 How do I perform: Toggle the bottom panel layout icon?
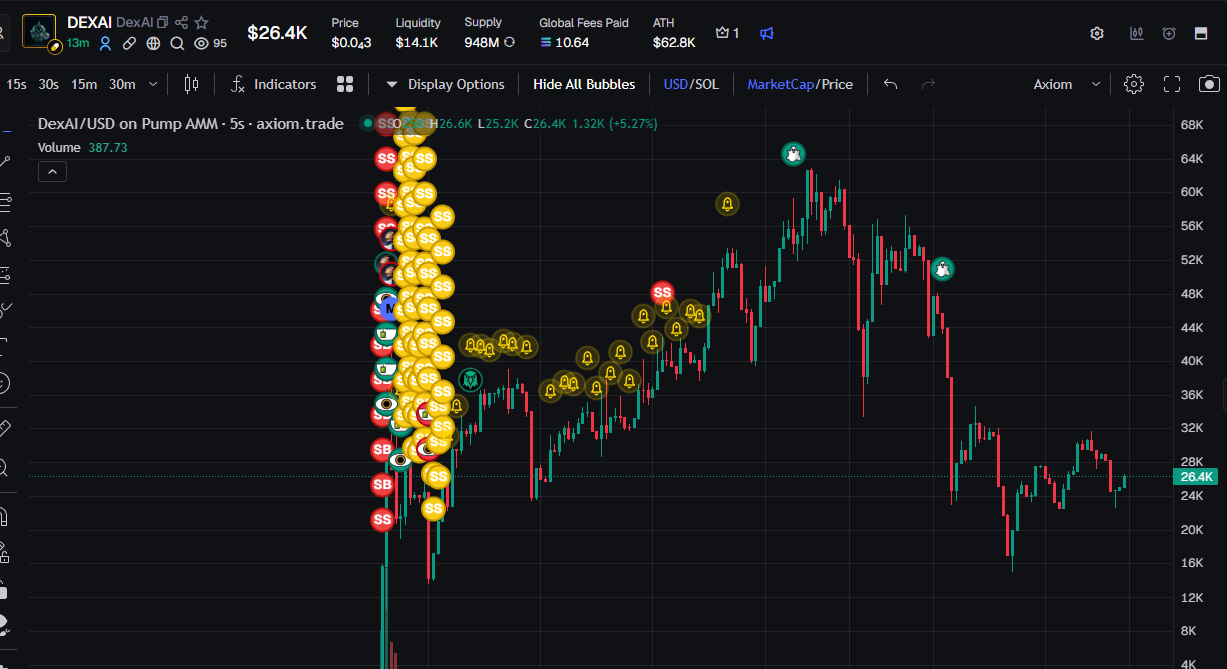click(x=1201, y=33)
